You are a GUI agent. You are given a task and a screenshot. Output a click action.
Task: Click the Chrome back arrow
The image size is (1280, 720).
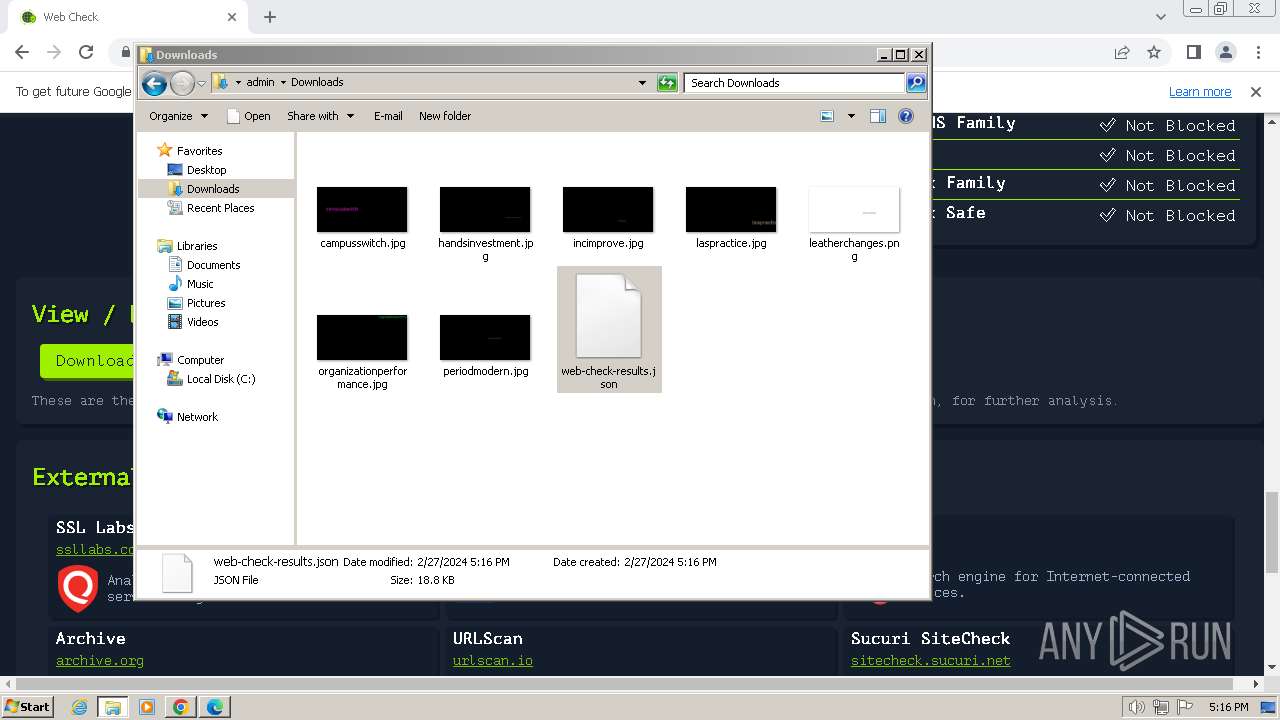click(x=22, y=52)
